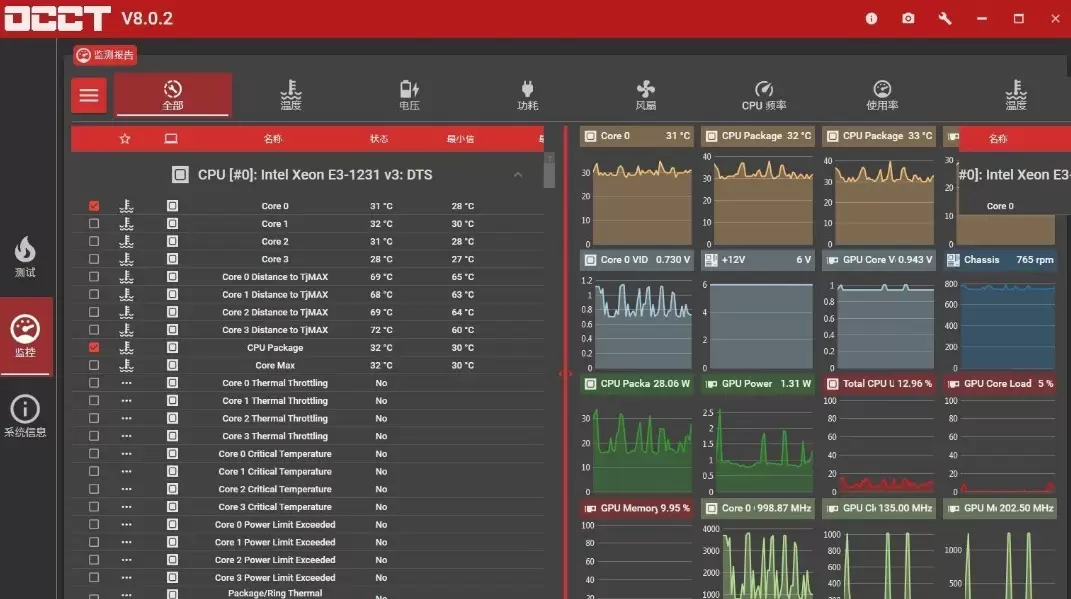Screen dimensions: 1071x599
Task: Sort by the 最小值 minimum column header
Action: [x=460, y=139]
